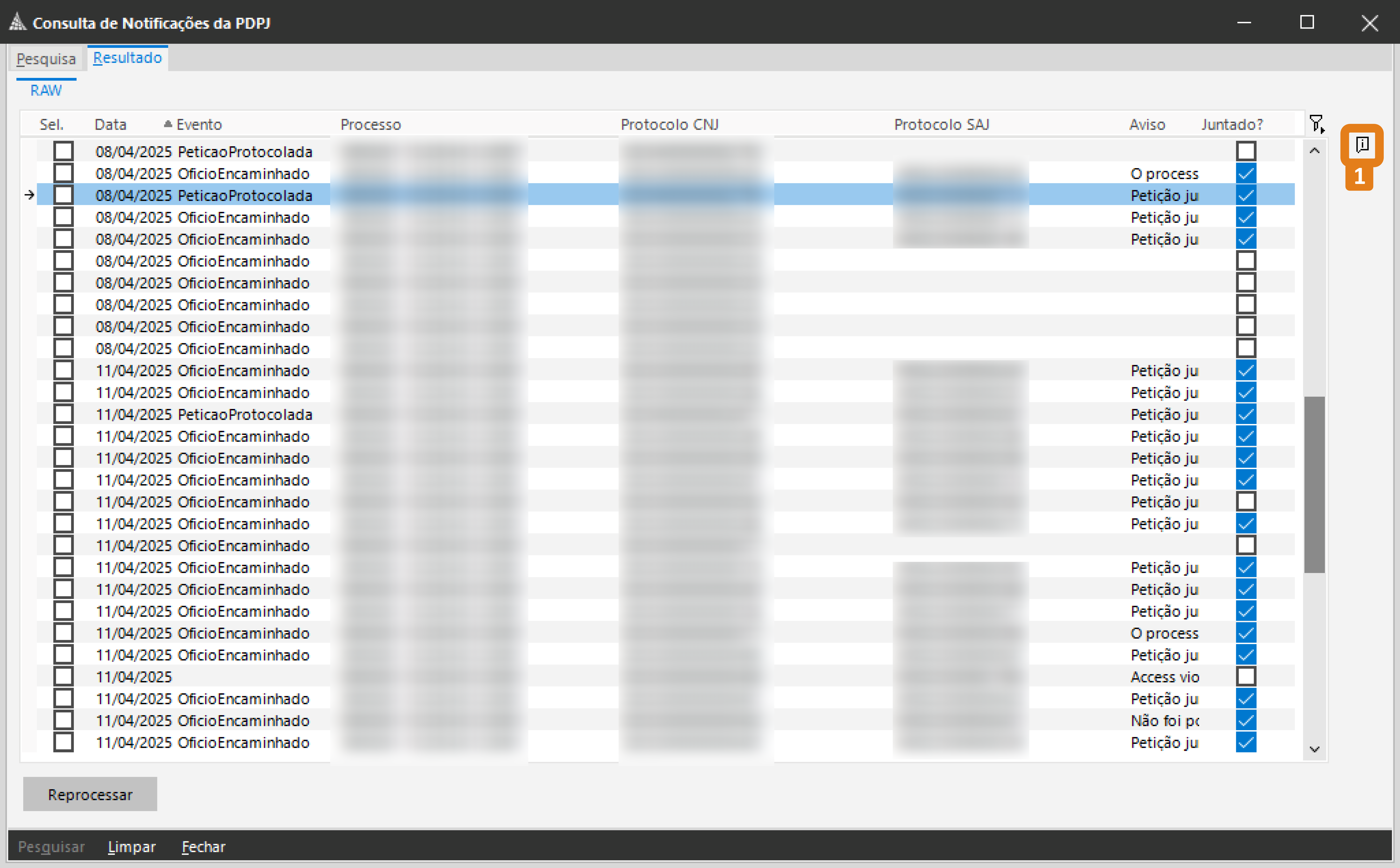The width and height of the screenshot is (1400, 868).
Task: Click Petição ju in the highlighted row
Action: pyautogui.click(x=1165, y=196)
